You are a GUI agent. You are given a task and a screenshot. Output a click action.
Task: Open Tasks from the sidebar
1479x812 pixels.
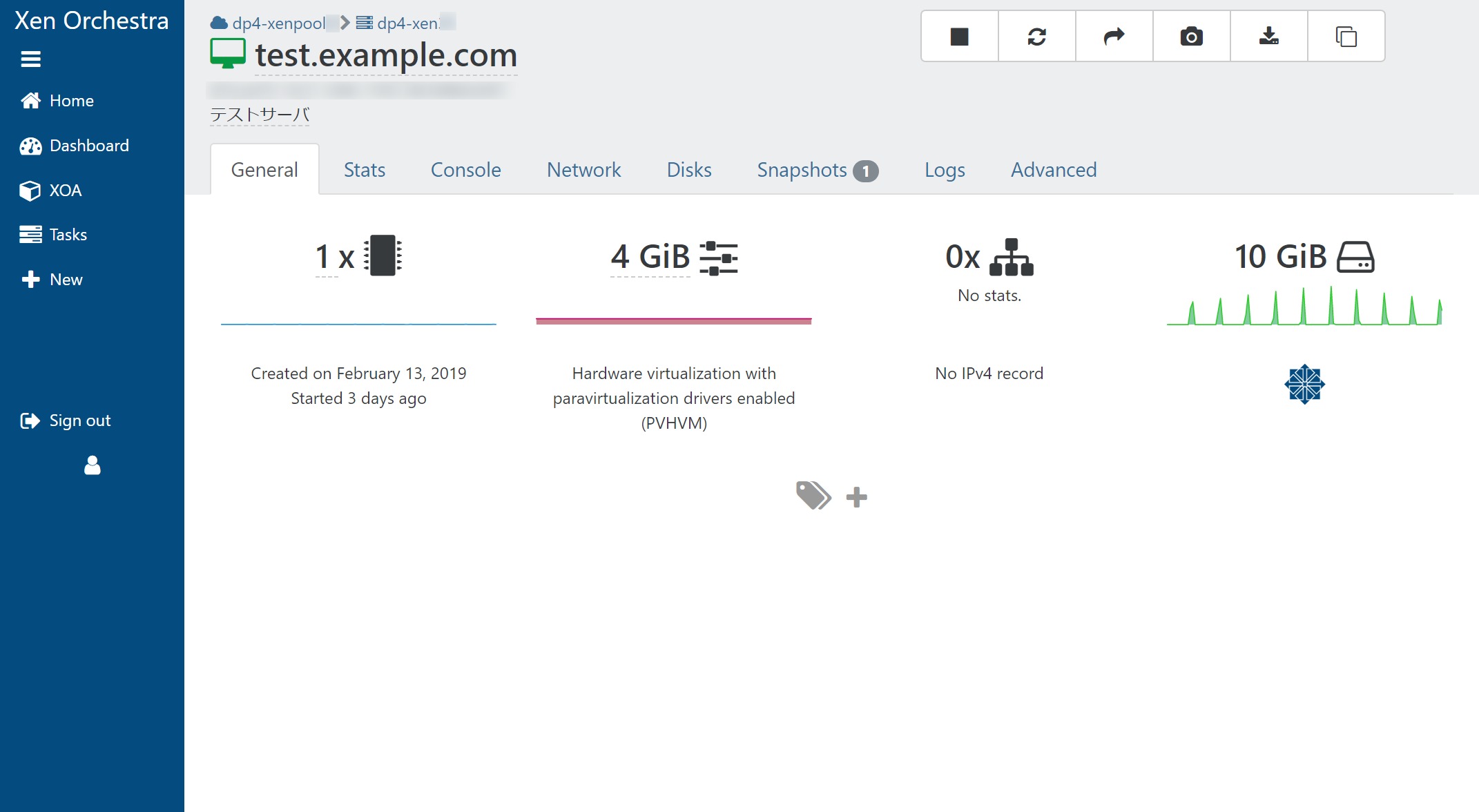coord(54,235)
